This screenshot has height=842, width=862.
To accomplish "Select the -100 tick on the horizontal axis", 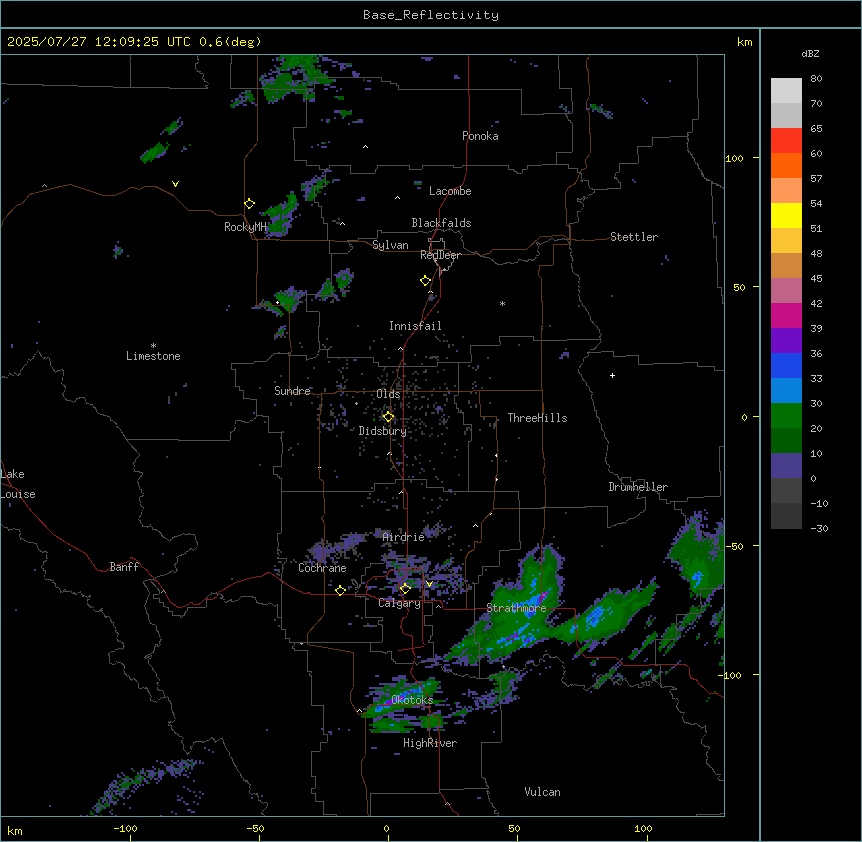I will pyautogui.click(x=125, y=828).
